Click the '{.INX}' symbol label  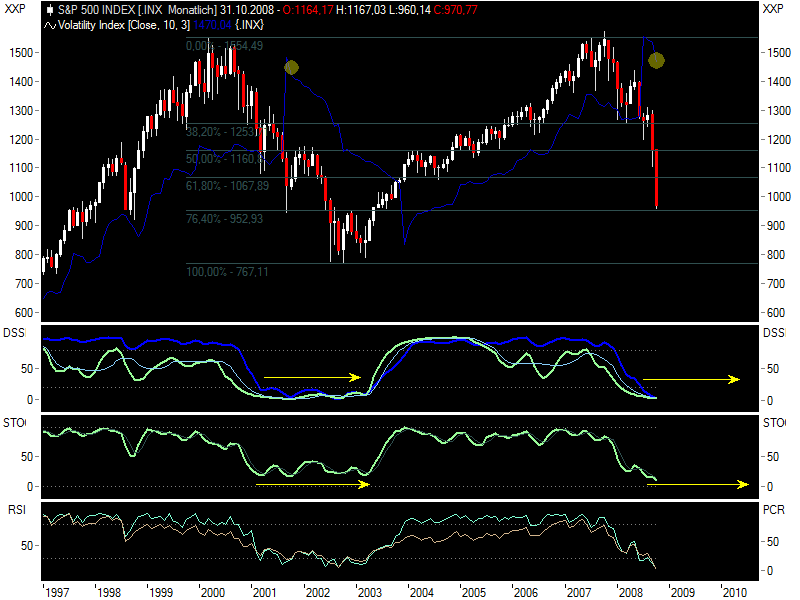tap(249, 25)
